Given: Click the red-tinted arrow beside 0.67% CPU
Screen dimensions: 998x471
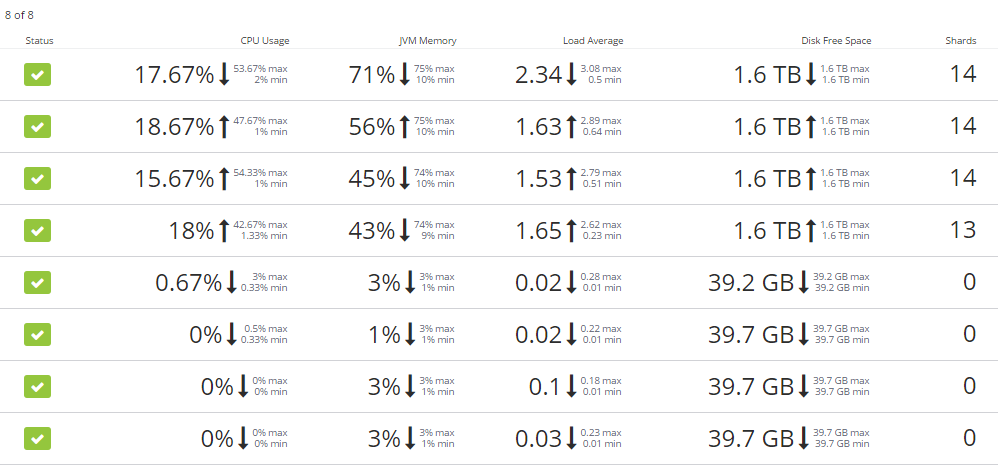Looking at the screenshot, I should point(231,283).
